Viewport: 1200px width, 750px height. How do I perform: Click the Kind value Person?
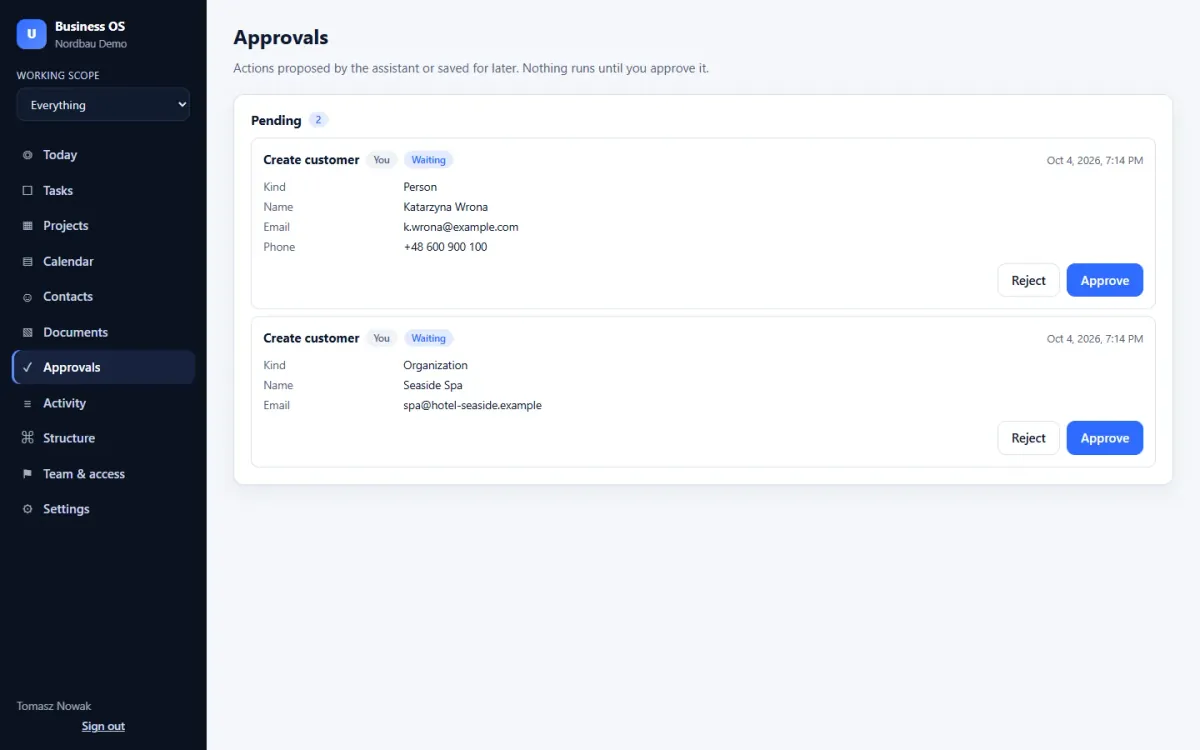[x=420, y=187]
